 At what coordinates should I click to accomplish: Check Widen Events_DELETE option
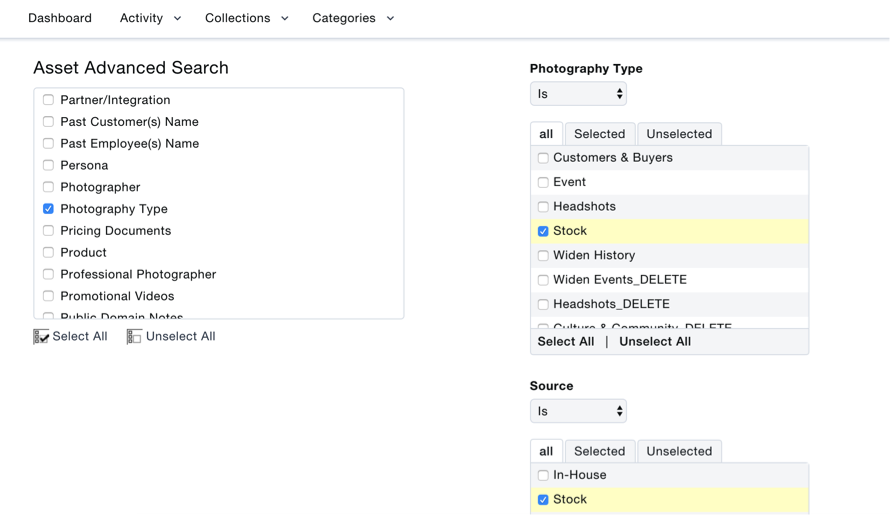pyautogui.click(x=543, y=280)
